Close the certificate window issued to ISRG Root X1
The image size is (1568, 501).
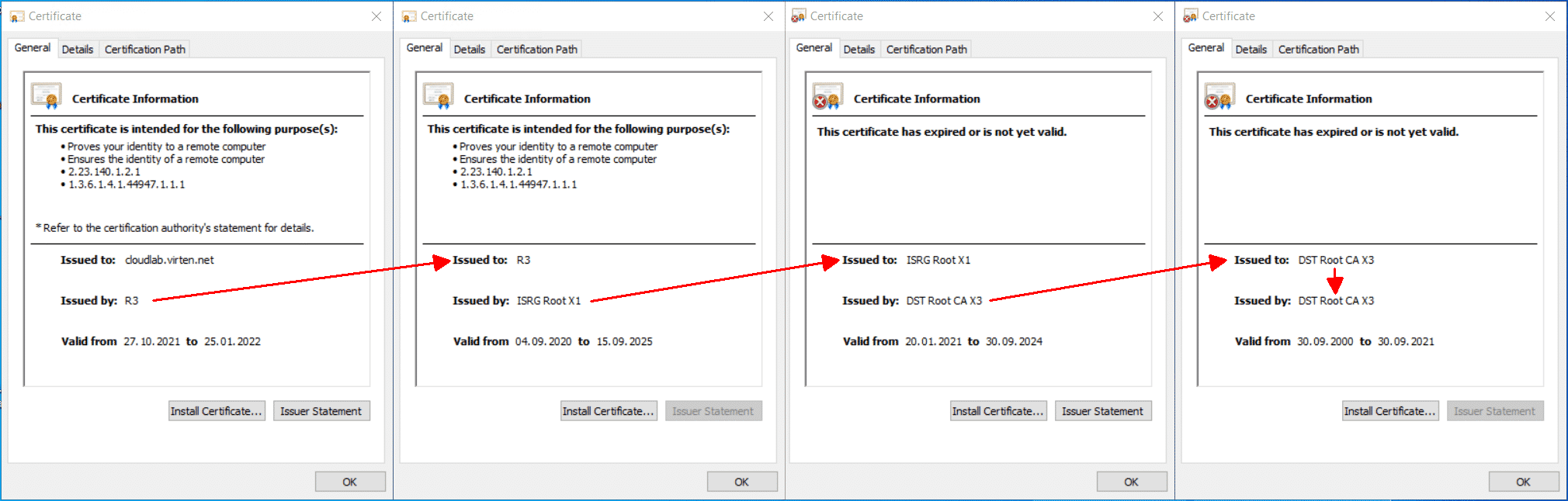pos(1158,16)
